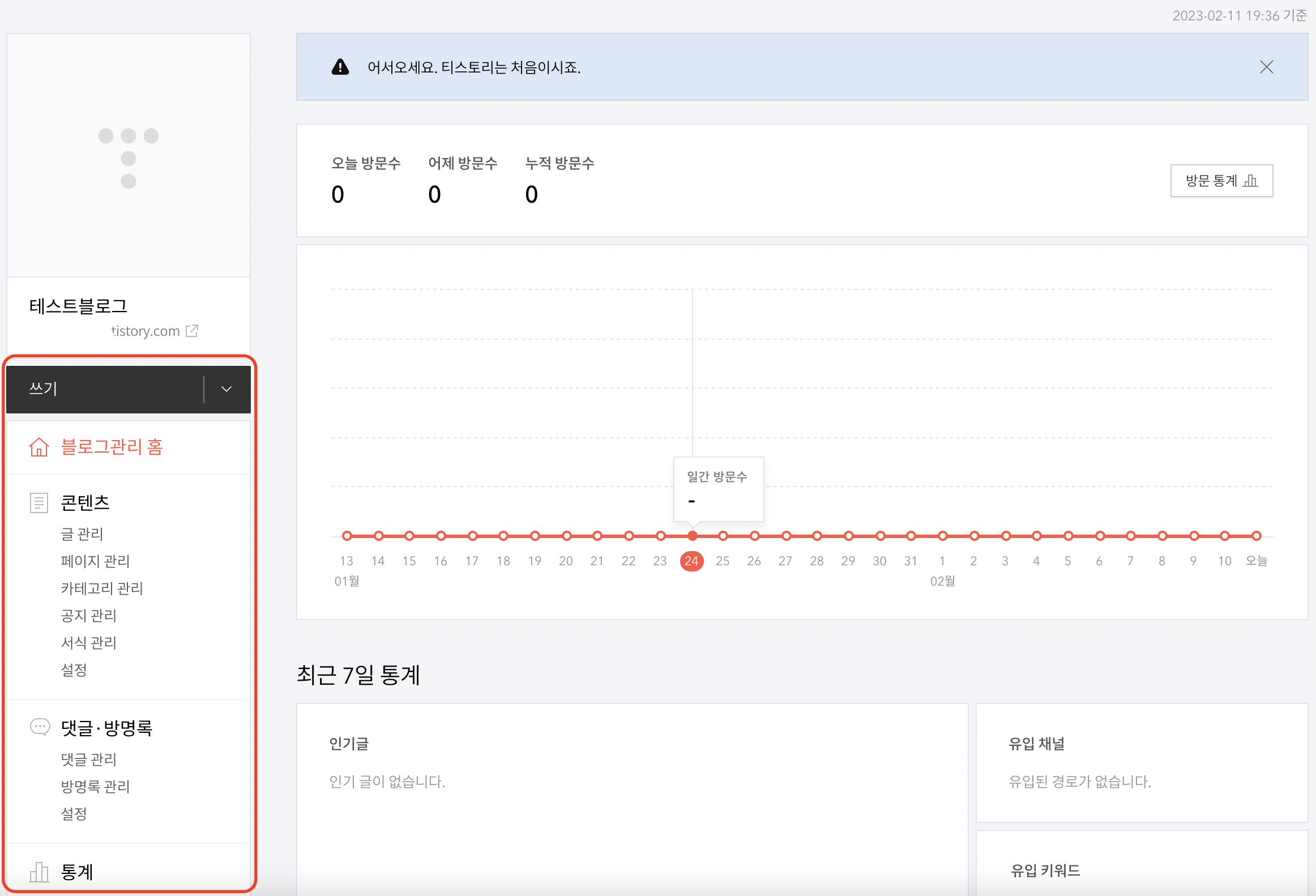Open 댓글 관리
The width and height of the screenshot is (1316, 896).
coord(88,759)
